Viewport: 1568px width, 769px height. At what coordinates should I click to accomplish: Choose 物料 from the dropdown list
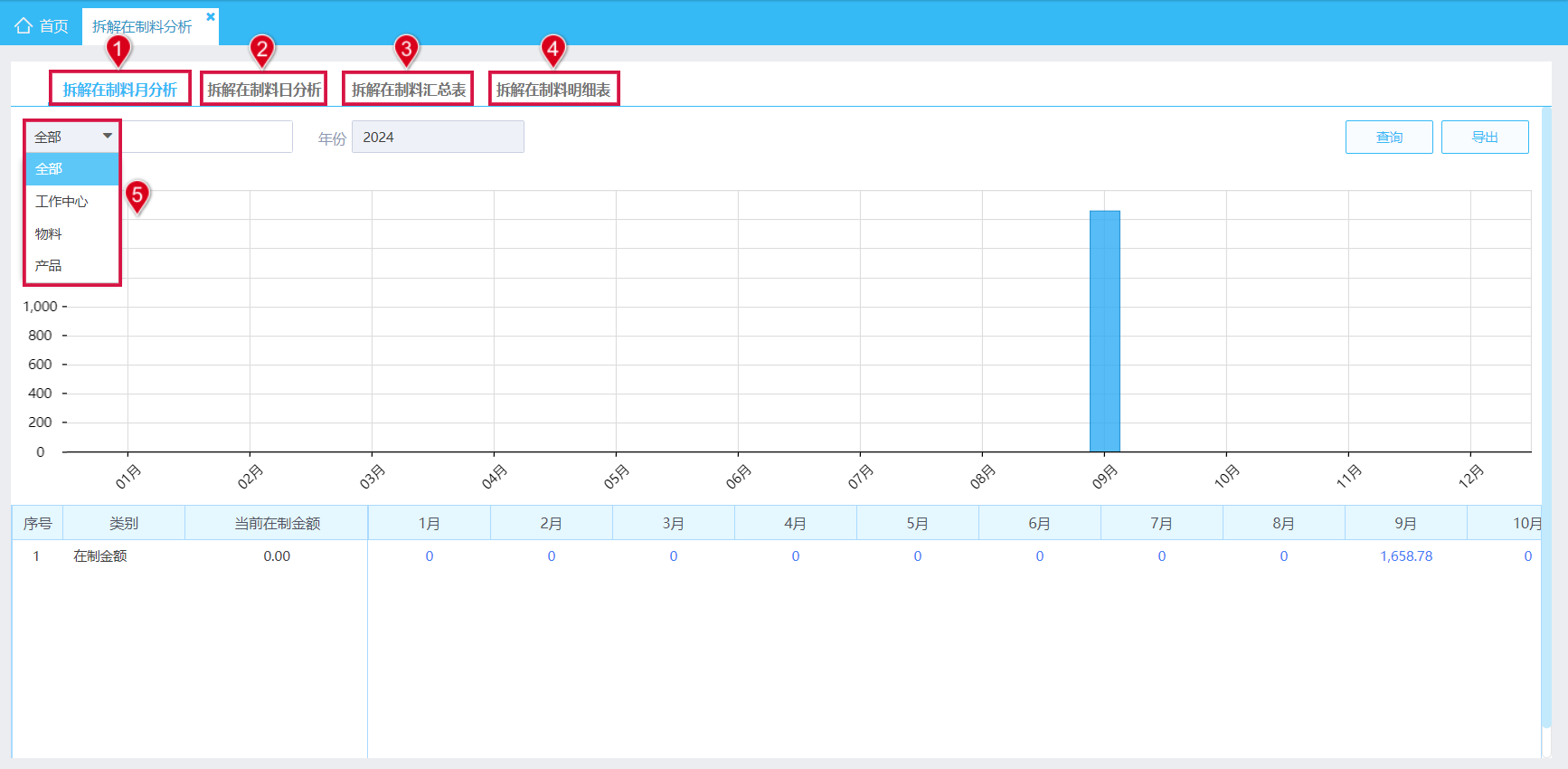[72, 233]
